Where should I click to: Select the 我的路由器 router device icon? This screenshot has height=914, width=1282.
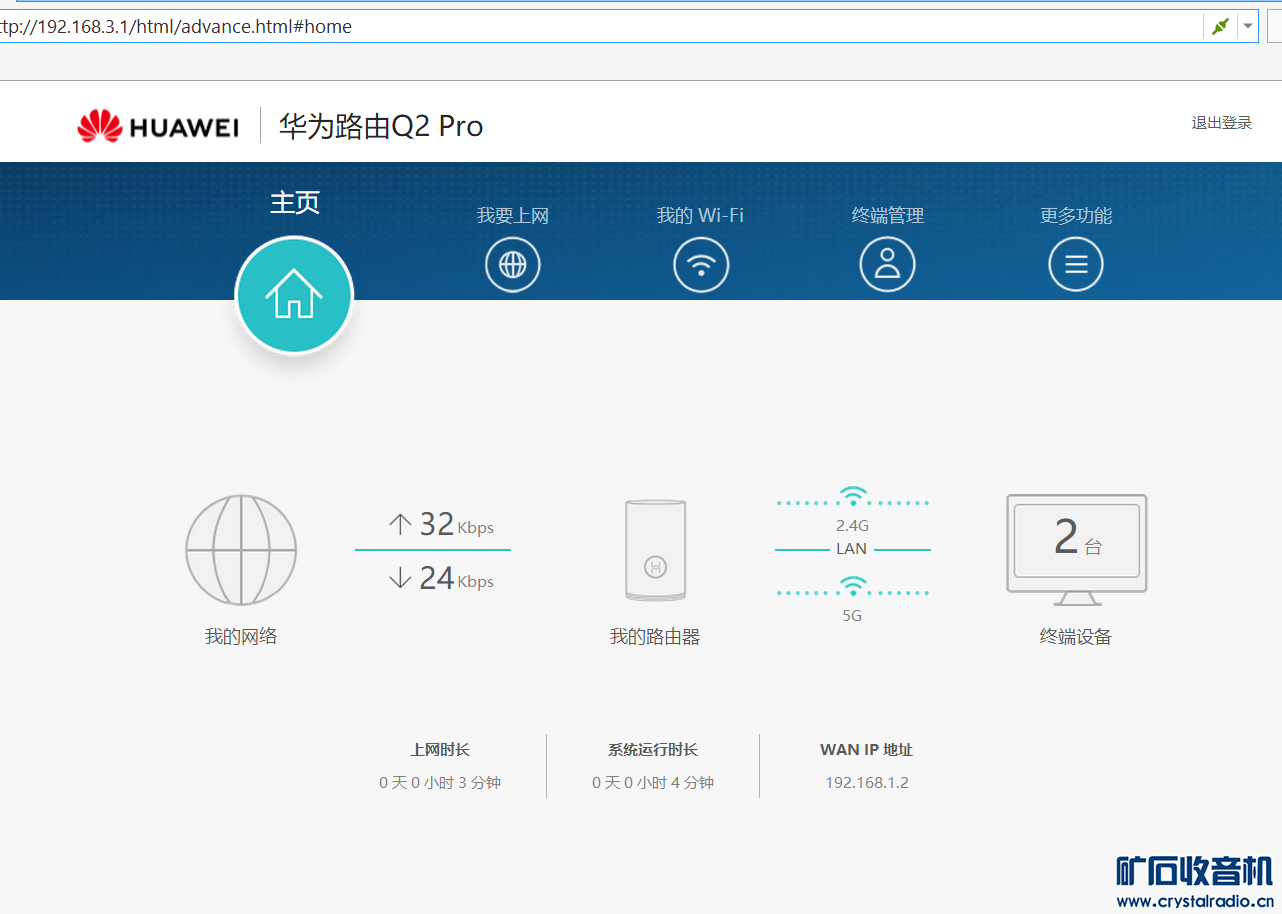tap(655, 550)
